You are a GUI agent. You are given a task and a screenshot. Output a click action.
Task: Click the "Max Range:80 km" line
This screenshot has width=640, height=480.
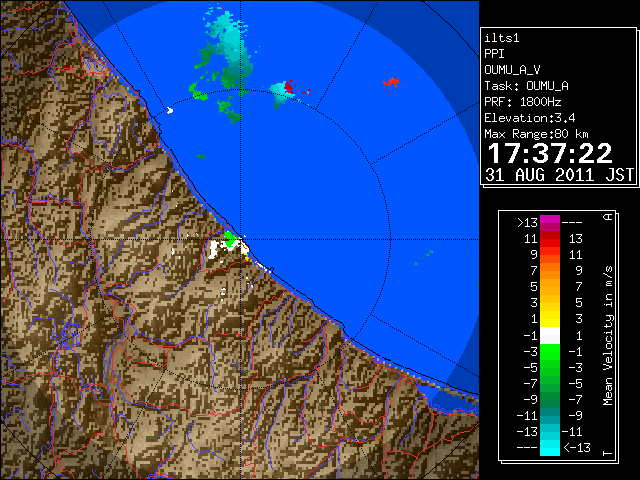click(x=536, y=134)
